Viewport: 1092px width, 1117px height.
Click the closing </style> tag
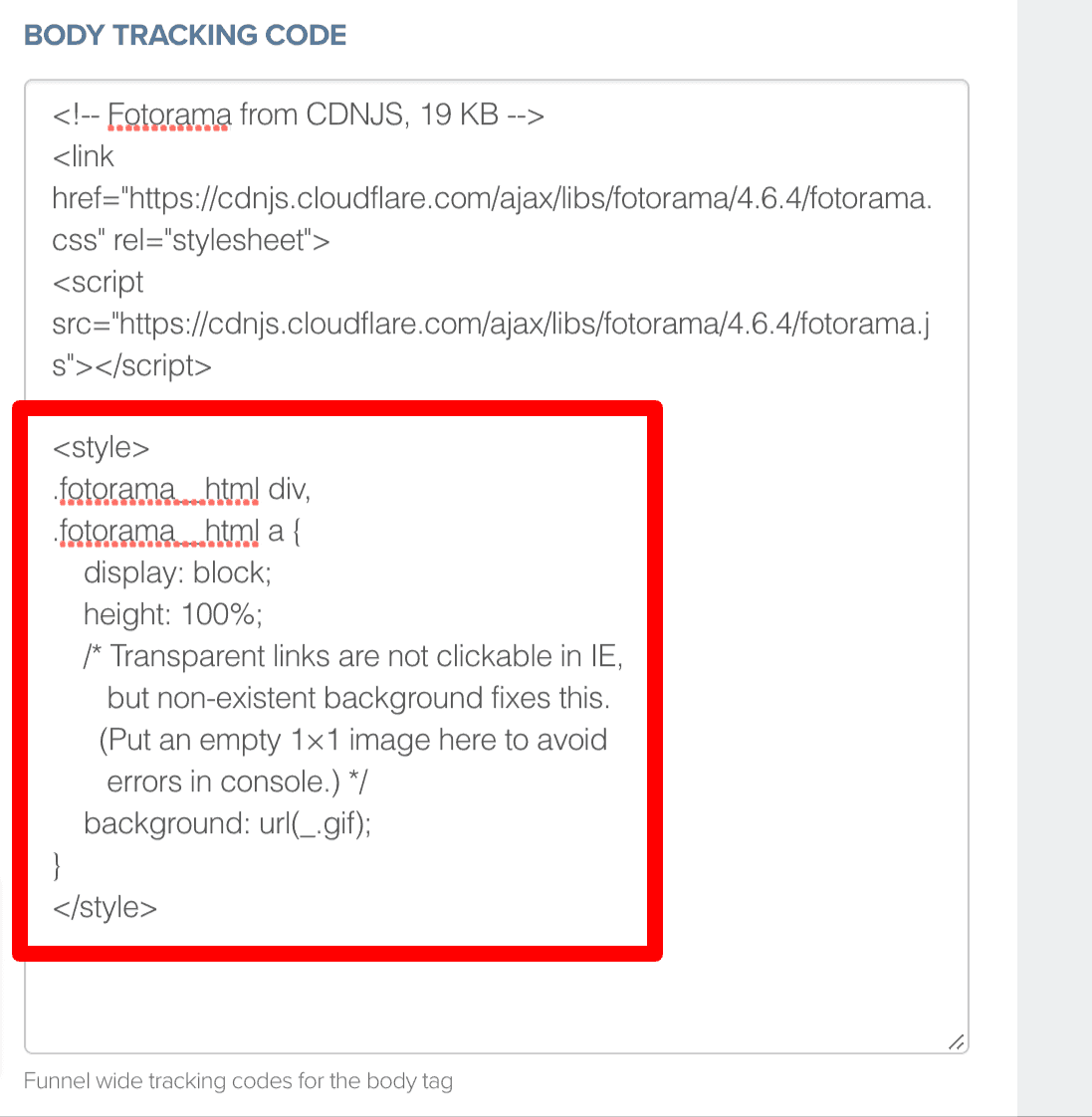(x=105, y=908)
